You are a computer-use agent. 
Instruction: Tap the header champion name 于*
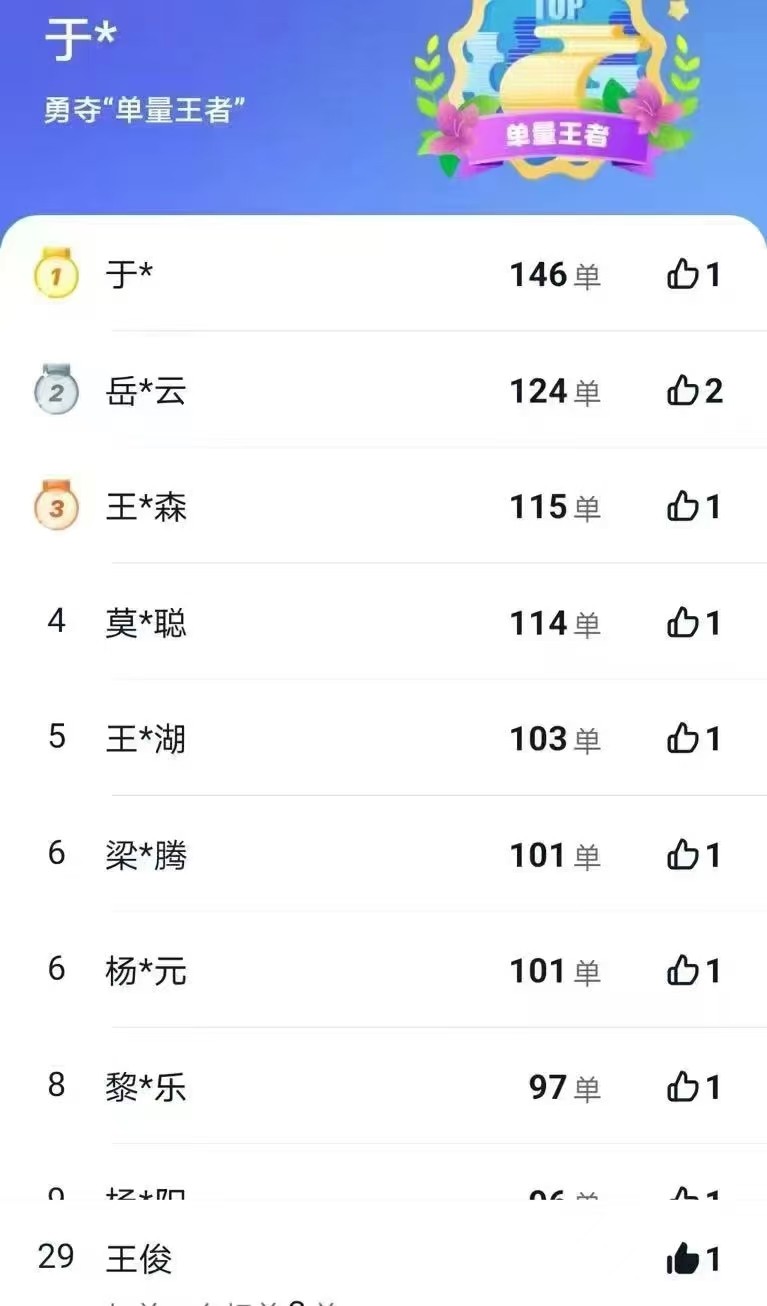(80, 40)
